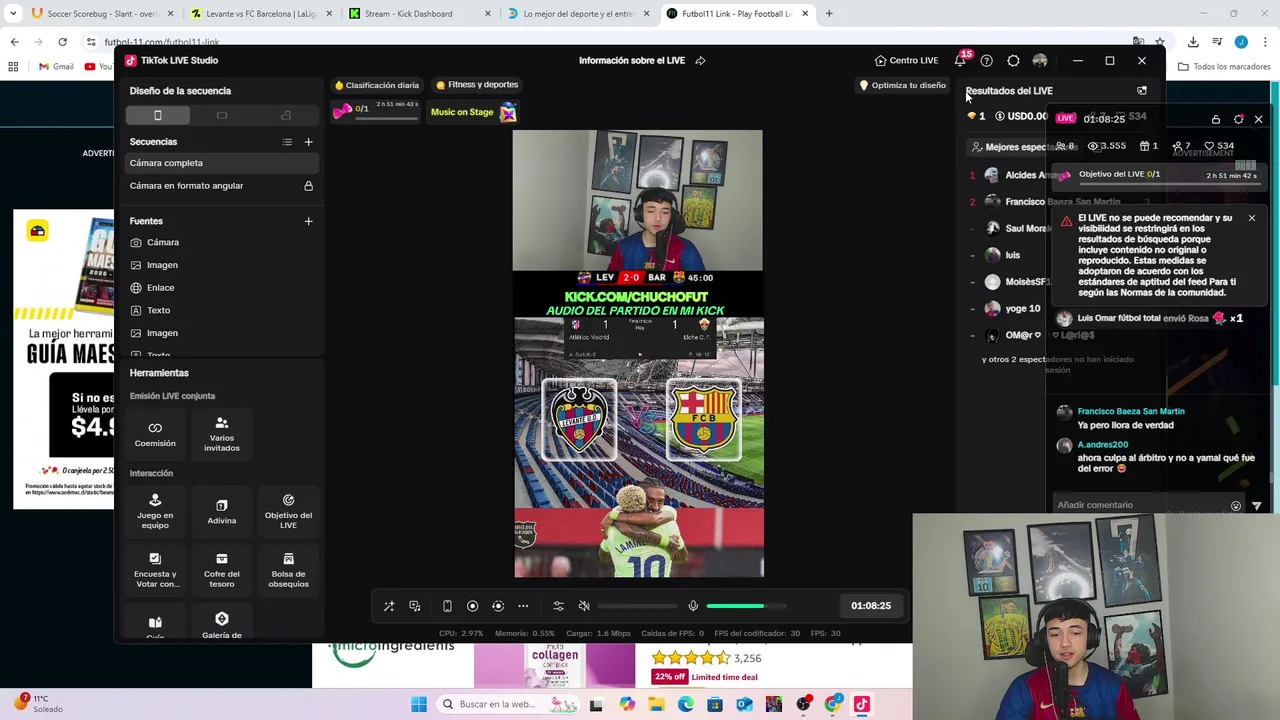Viewport: 1280px width, 720px height.
Task: Open Encuesta y Votar tool
Action: [155, 570]
